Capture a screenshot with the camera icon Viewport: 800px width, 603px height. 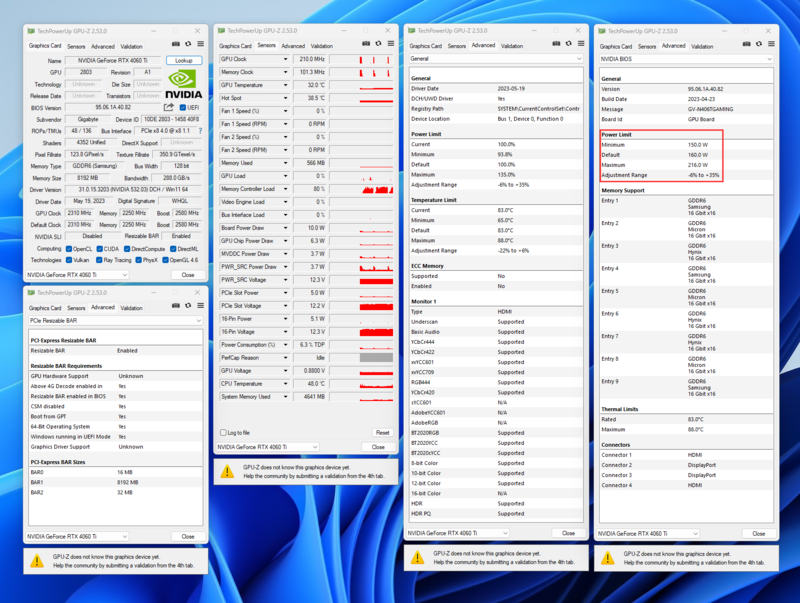[176, 44]
